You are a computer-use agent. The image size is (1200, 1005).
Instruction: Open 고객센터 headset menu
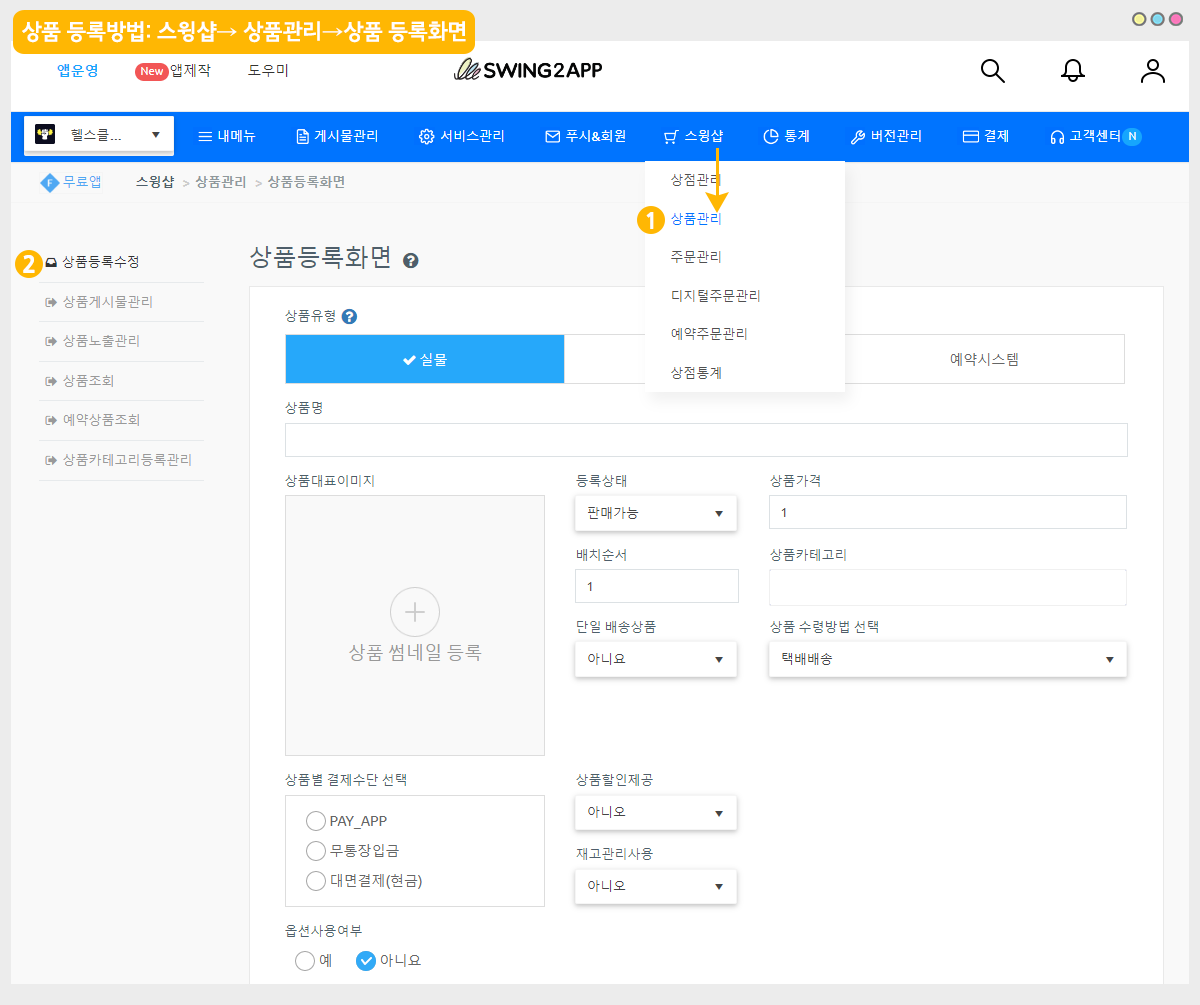coord(1093,137)
